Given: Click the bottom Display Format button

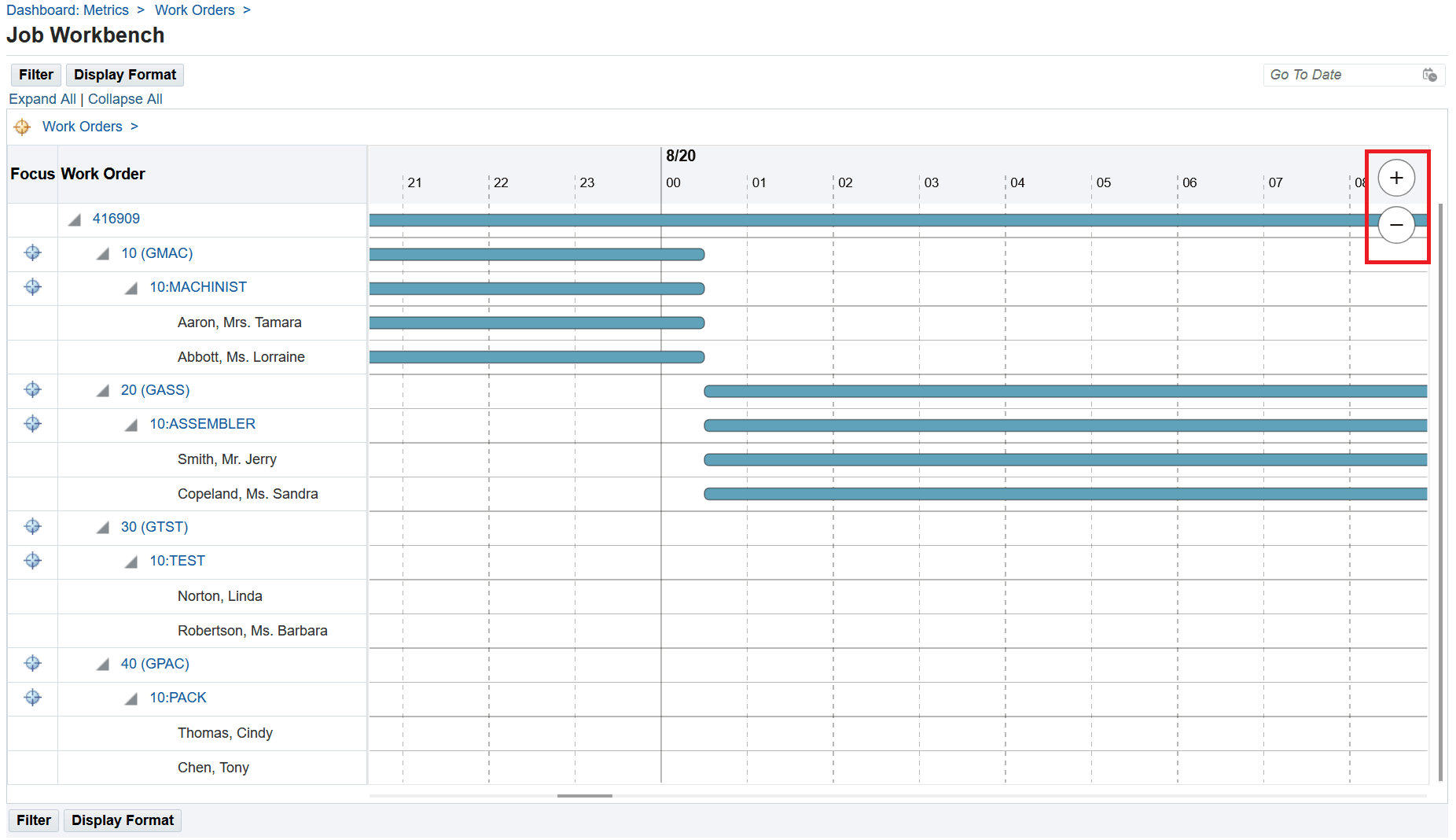Looking at the screenshot, I should [123, 820].
